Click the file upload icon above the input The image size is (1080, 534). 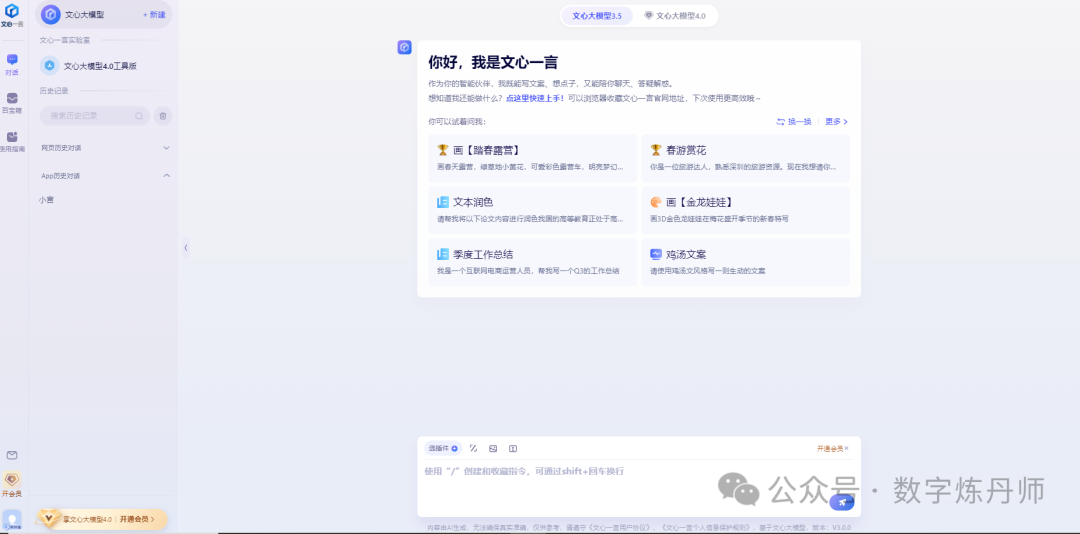coord(513,449)
